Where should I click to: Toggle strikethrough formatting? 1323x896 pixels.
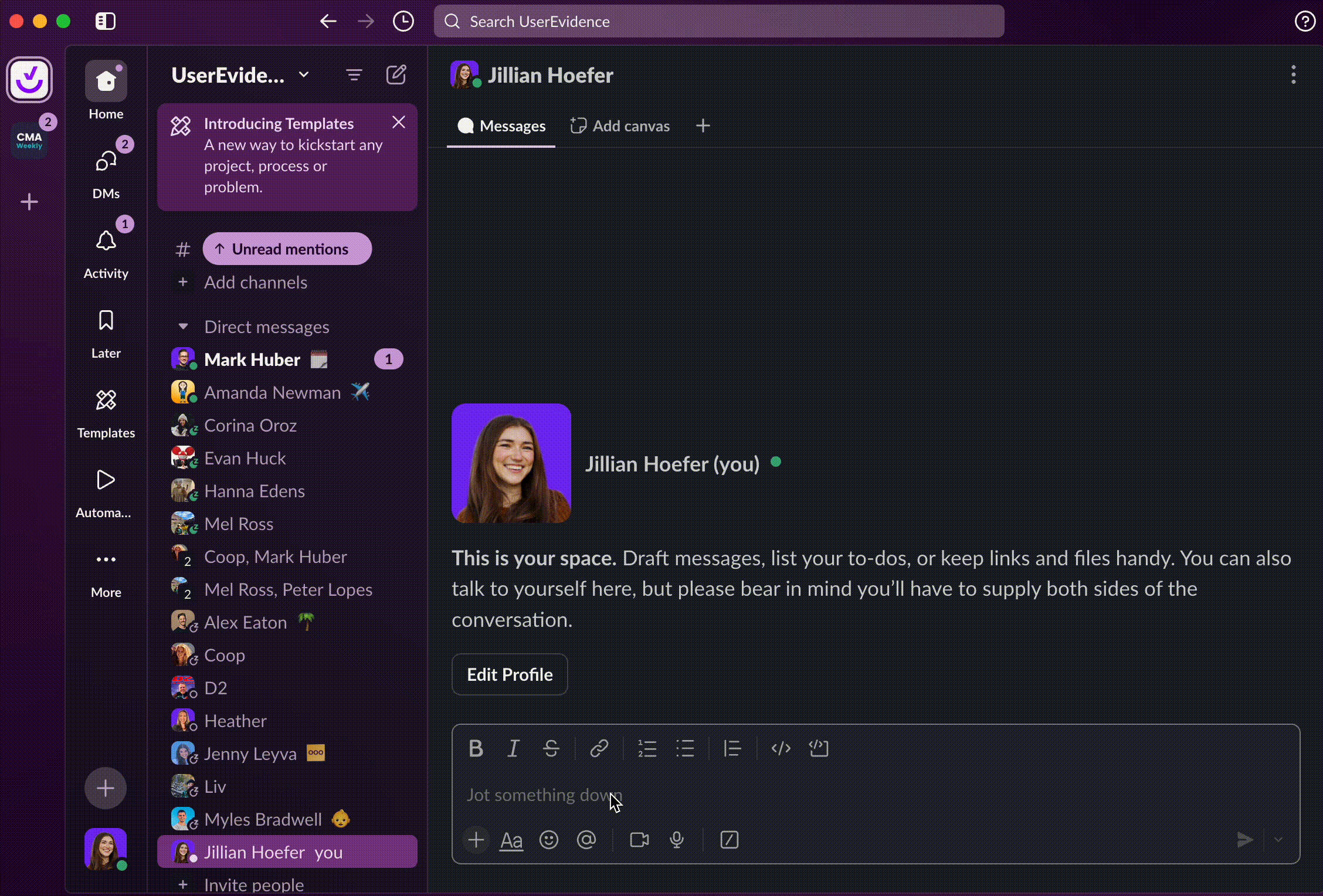pyautogui.click(x=551, y=749)
